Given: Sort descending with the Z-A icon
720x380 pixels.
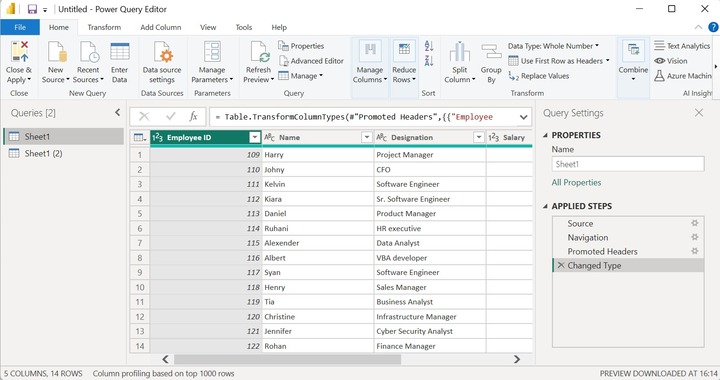Looking at the screenshot, I should [x=429, y=61].
